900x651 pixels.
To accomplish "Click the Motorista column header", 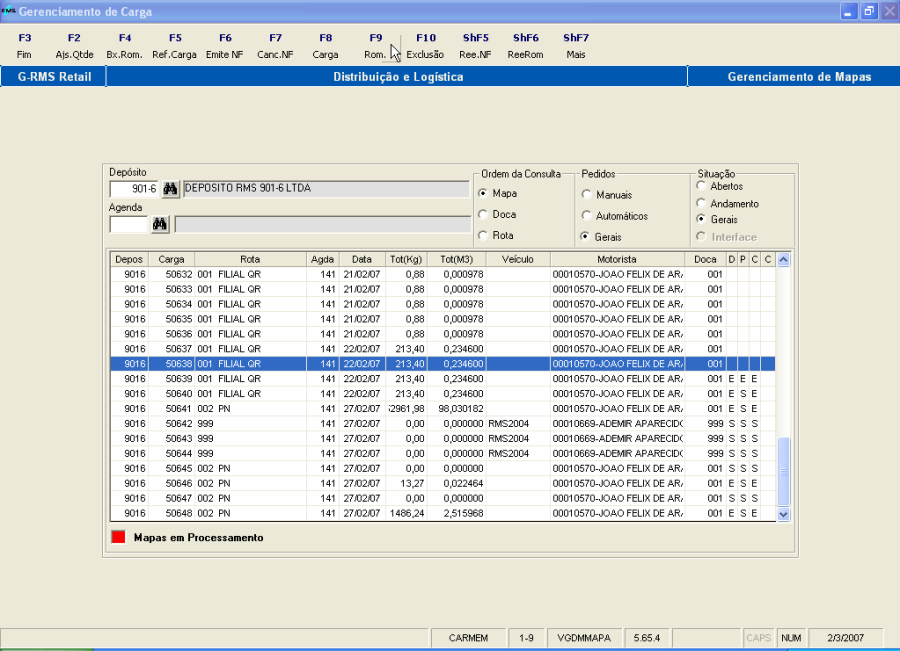I will [x=617, y=259].
